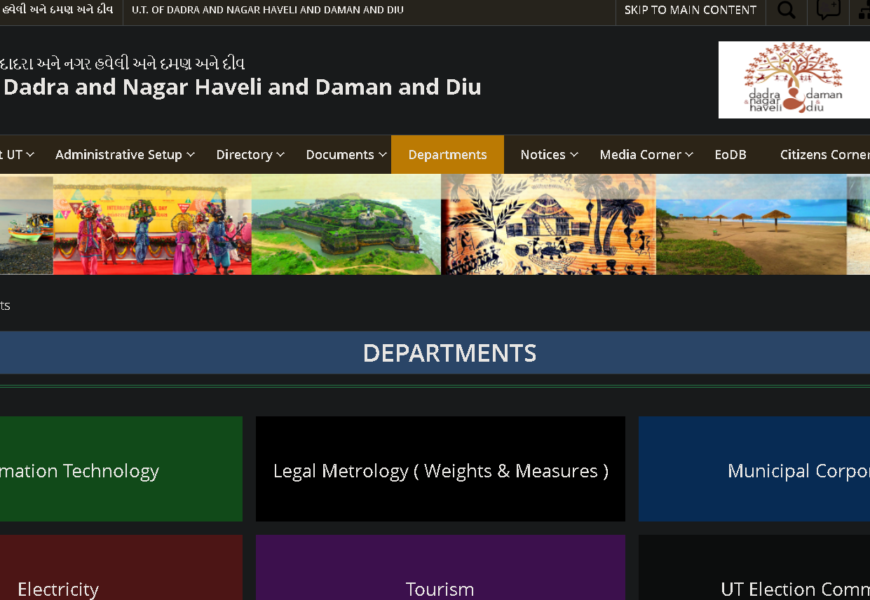Click the Warli painting banner image

(x=549, y=225)
